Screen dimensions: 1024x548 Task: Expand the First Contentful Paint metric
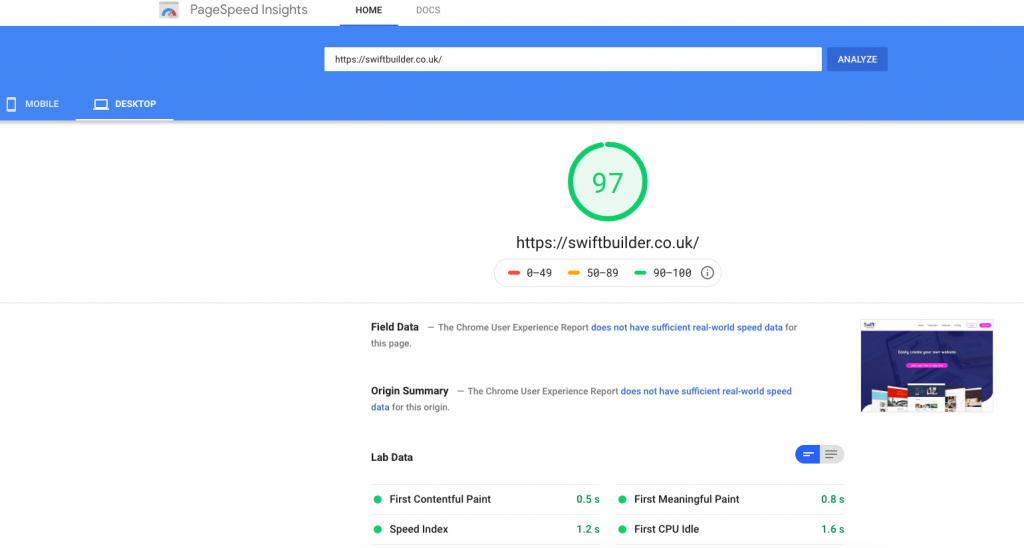point(440,499)
